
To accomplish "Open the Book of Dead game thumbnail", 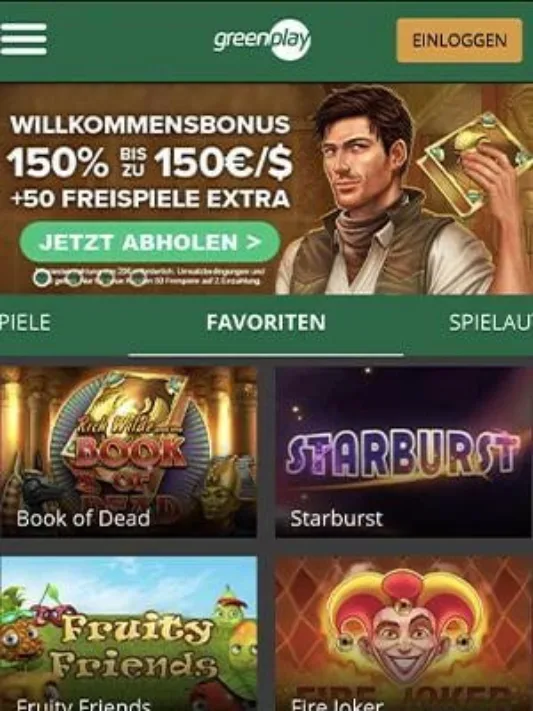I will pos(128,453).
